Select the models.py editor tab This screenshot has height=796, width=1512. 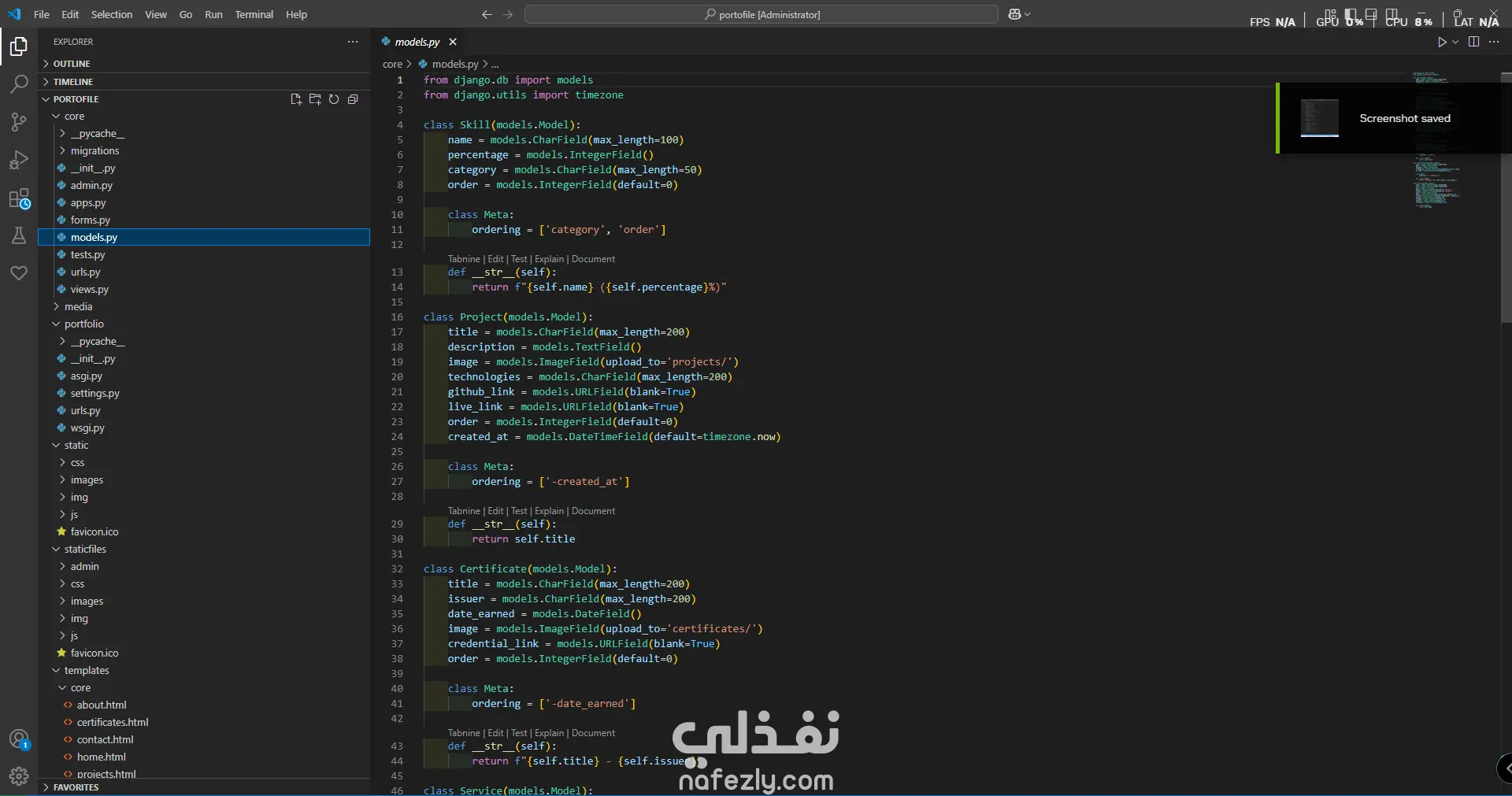(417, 42)
